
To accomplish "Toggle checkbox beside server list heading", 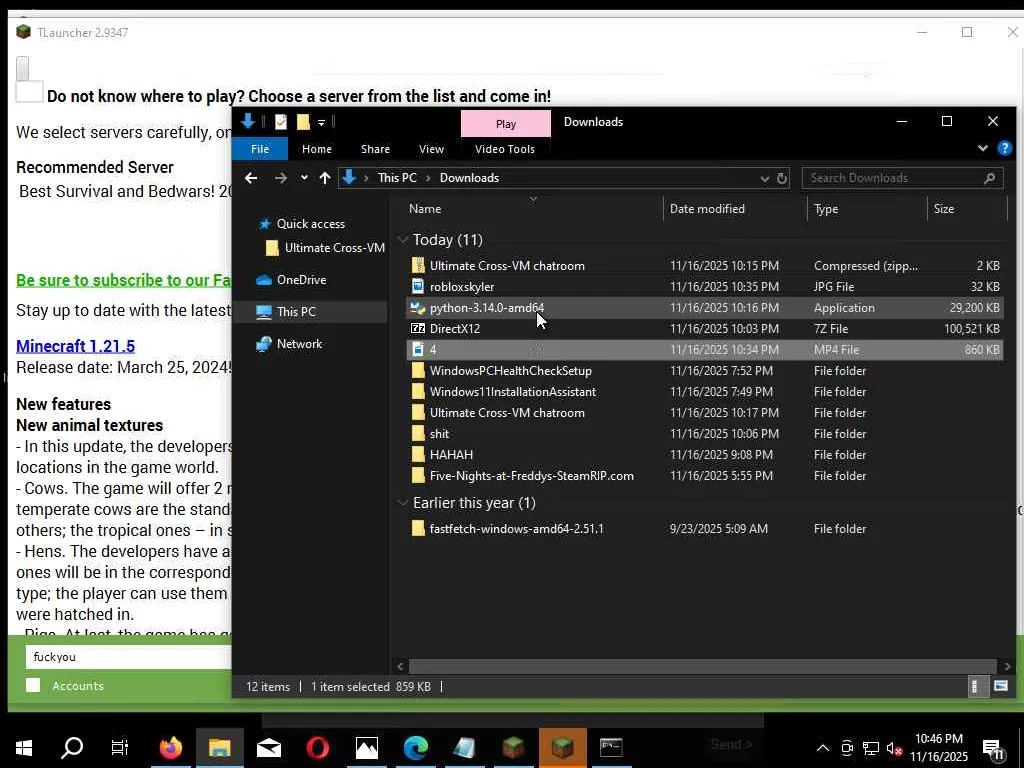I will (x=29, y=91).
